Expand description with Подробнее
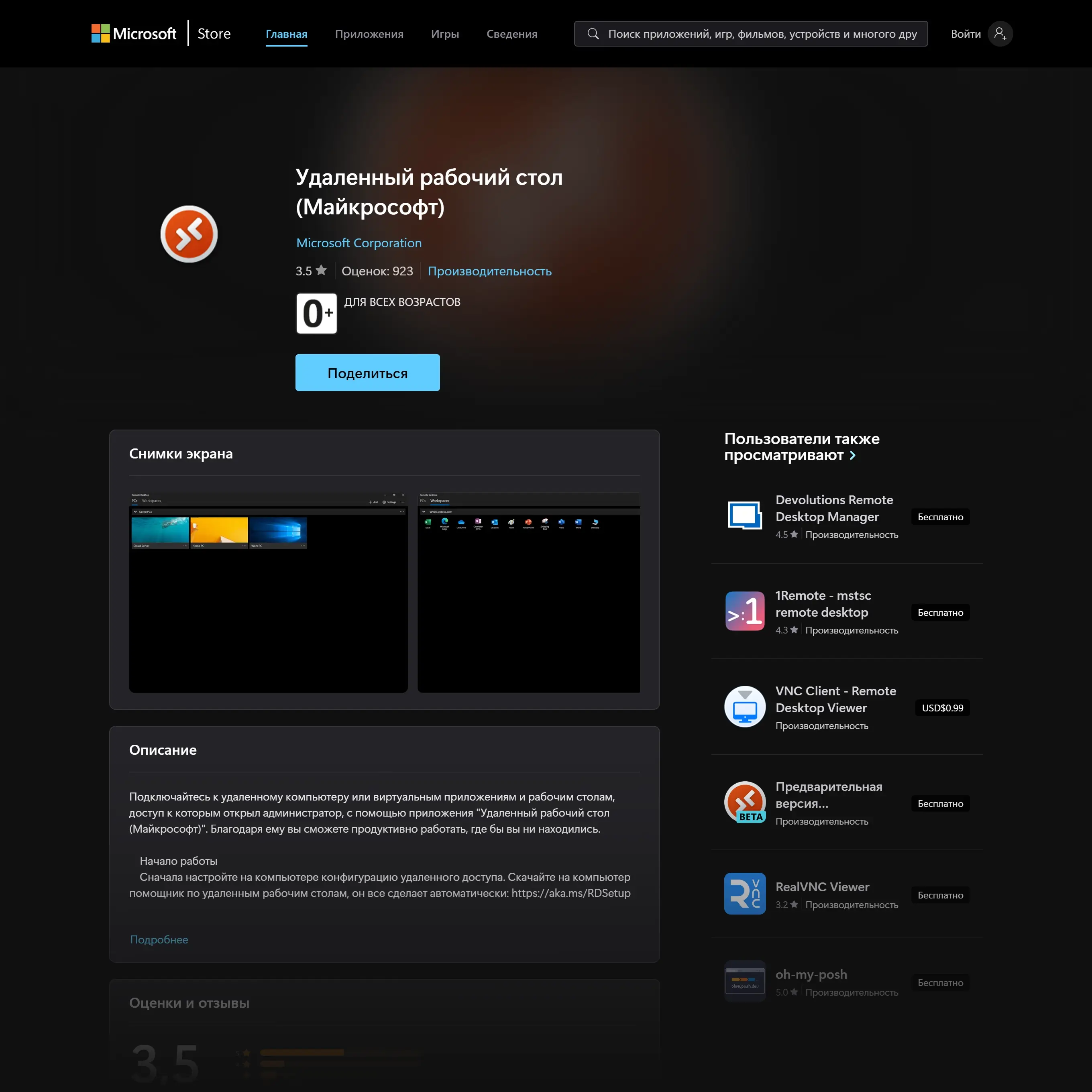The image size is (1092, 1092). click(159, 939)
